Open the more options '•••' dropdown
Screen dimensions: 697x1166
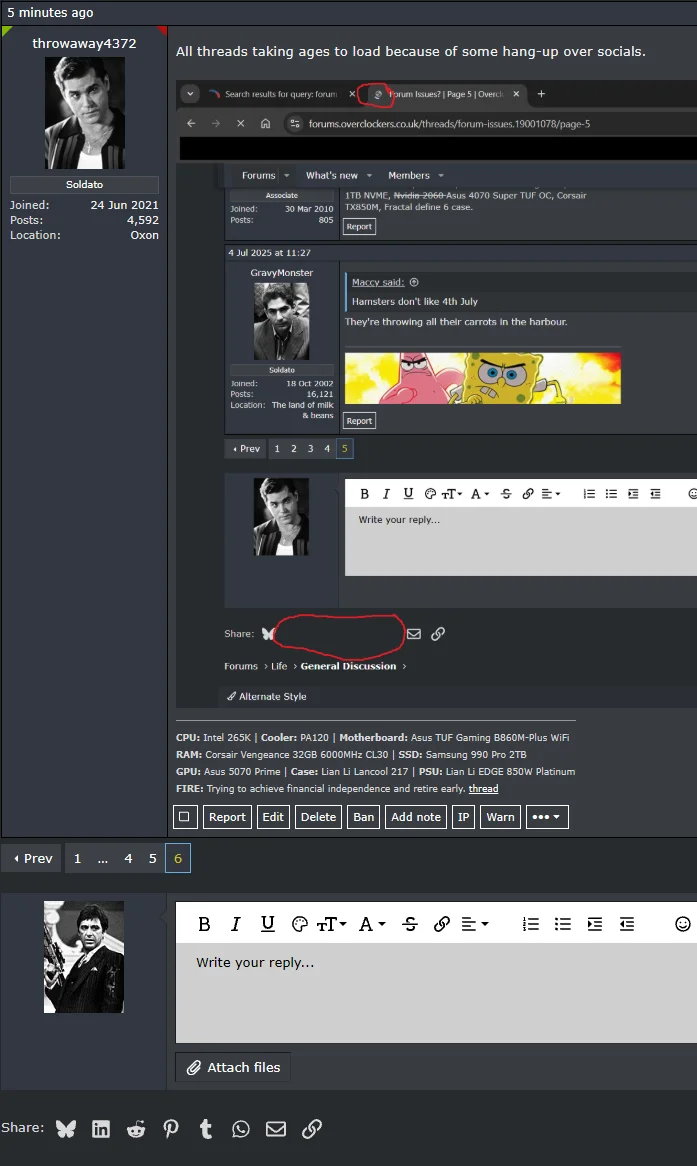pos(547,816)
